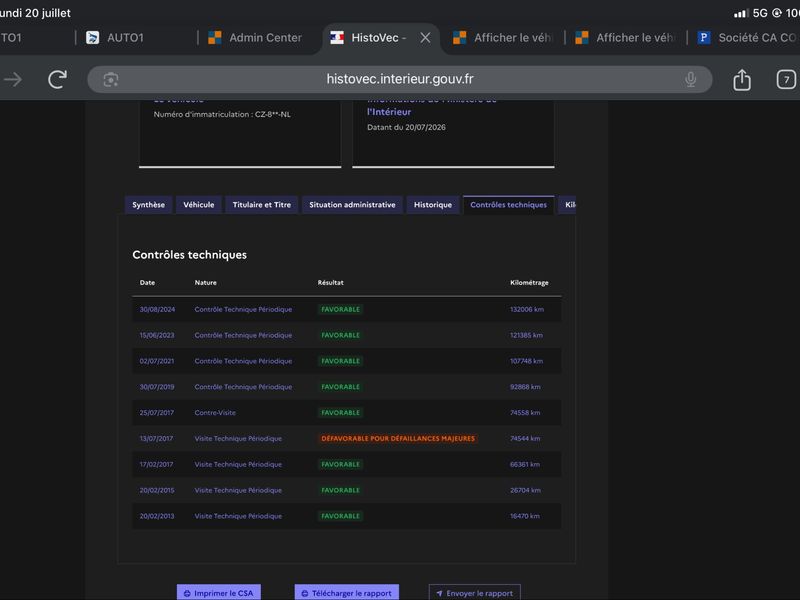Click the 107748 km mileage value
The height and width of the screenshot is (600, 800).
(527, 361)
